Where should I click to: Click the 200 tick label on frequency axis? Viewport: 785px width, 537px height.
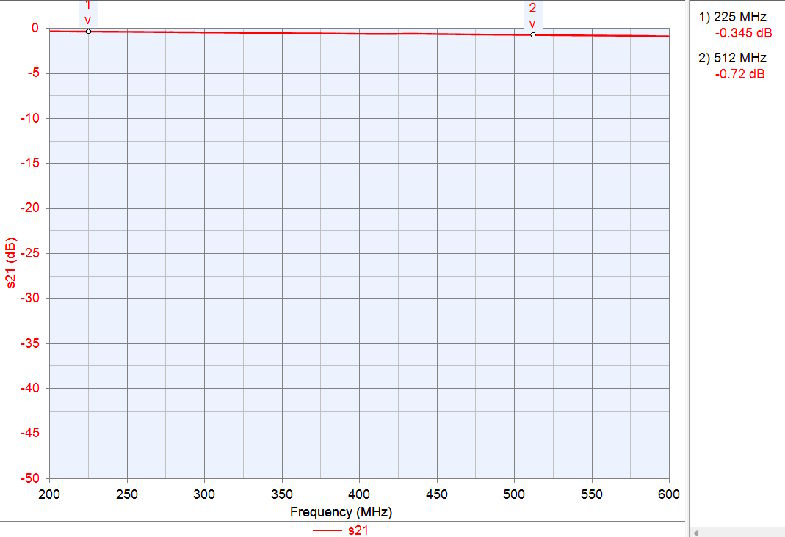pyautogui.click(x=49, y=494)
